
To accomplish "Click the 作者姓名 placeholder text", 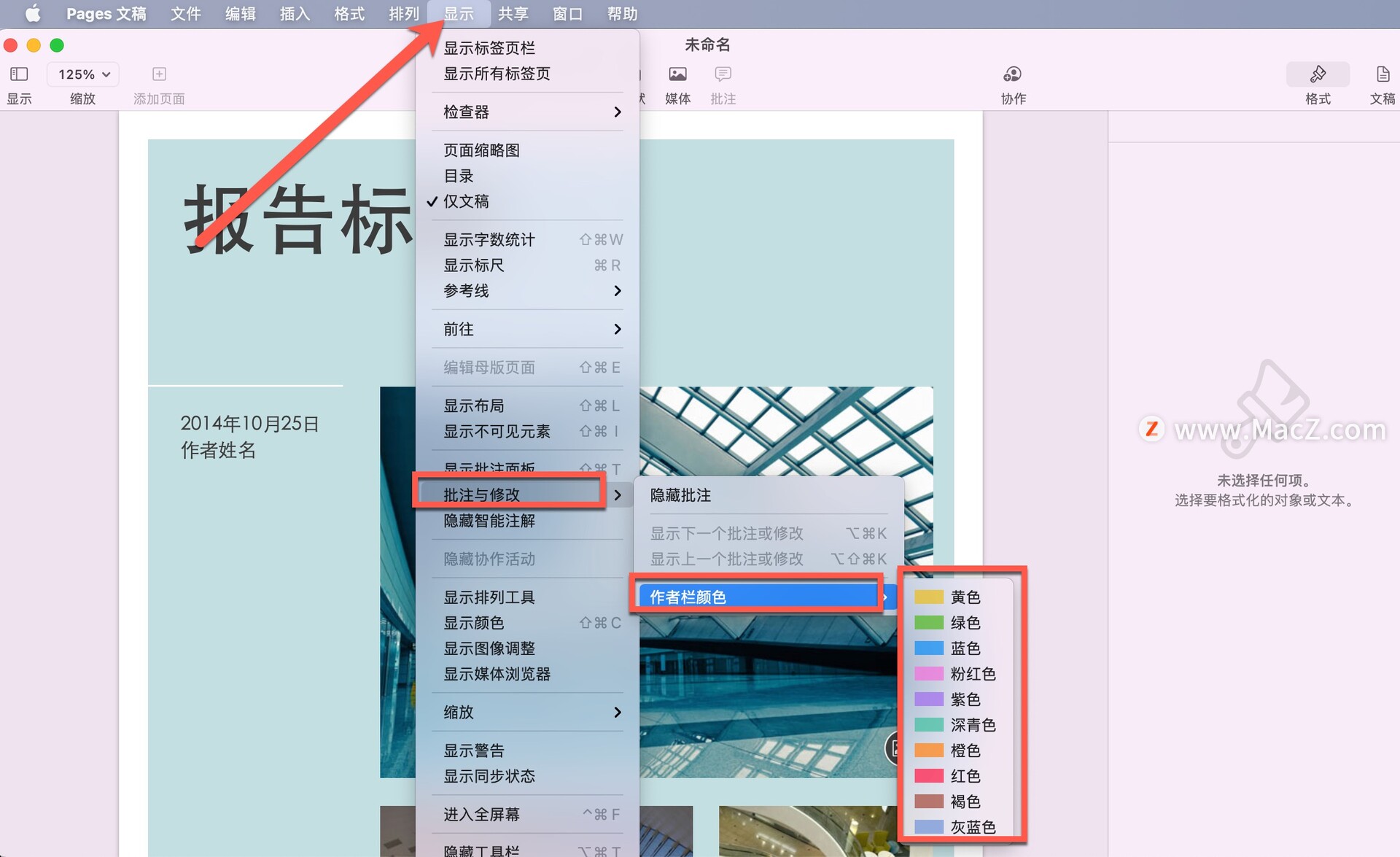I will (218, 450).
